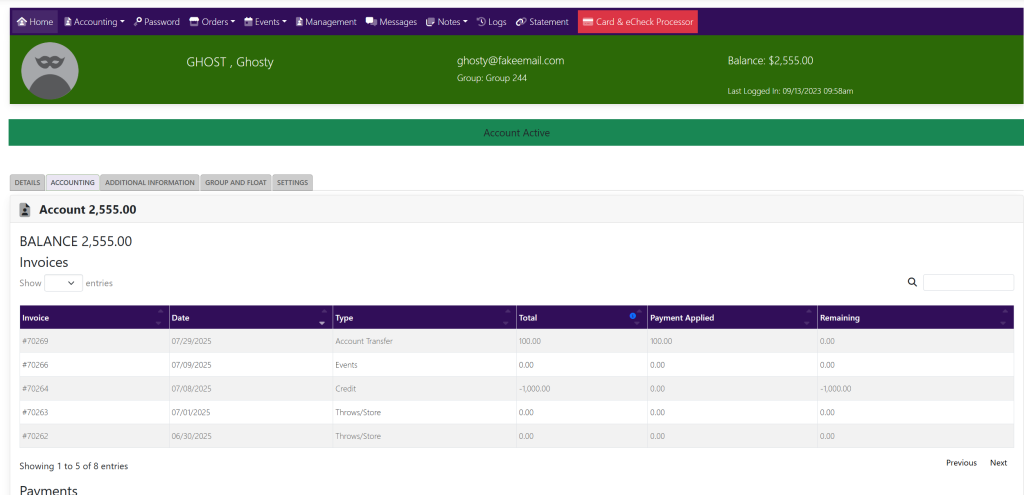This screenshot has width=1024, height=495.
Task: View the Logs page
Action: pos(491,22)
